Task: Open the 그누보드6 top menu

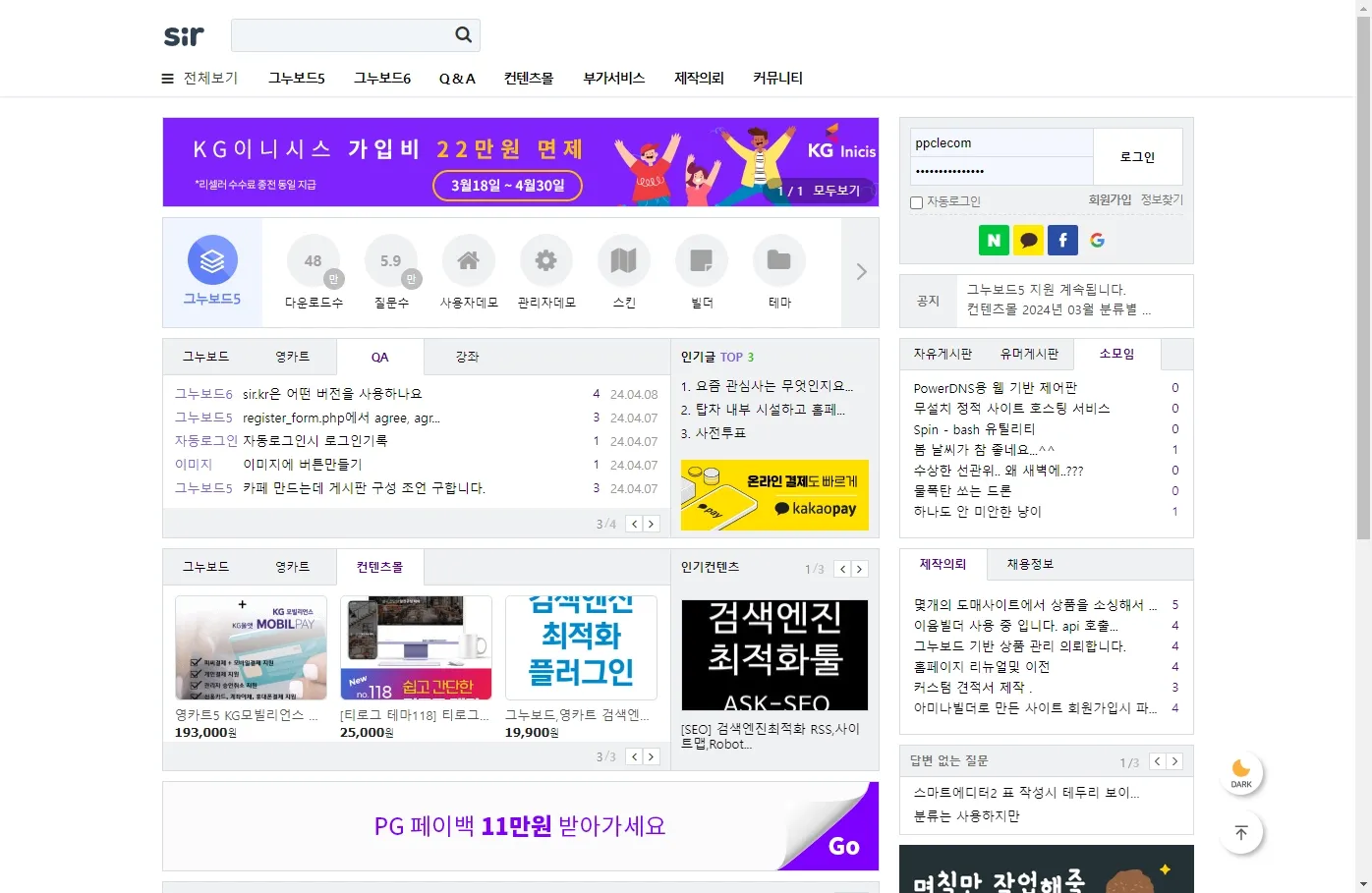Action: (x=382, y=78)
